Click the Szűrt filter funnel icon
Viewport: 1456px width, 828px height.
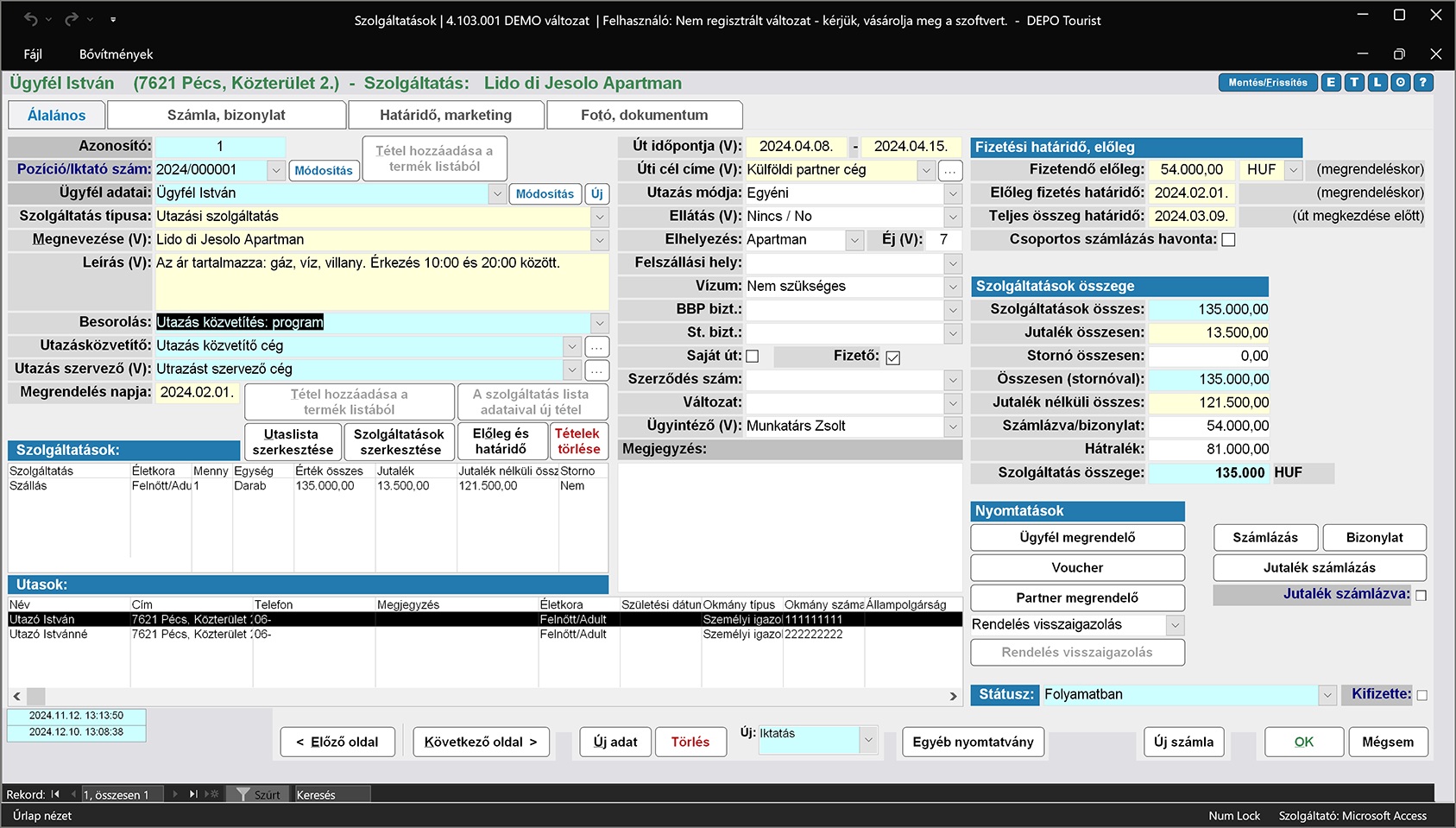click(243, 794)
